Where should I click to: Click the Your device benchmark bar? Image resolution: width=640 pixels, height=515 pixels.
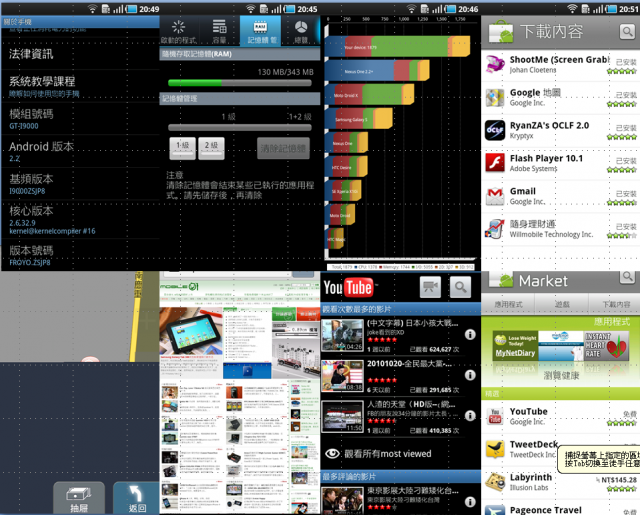pyautogui.click(x=398, y=46)
